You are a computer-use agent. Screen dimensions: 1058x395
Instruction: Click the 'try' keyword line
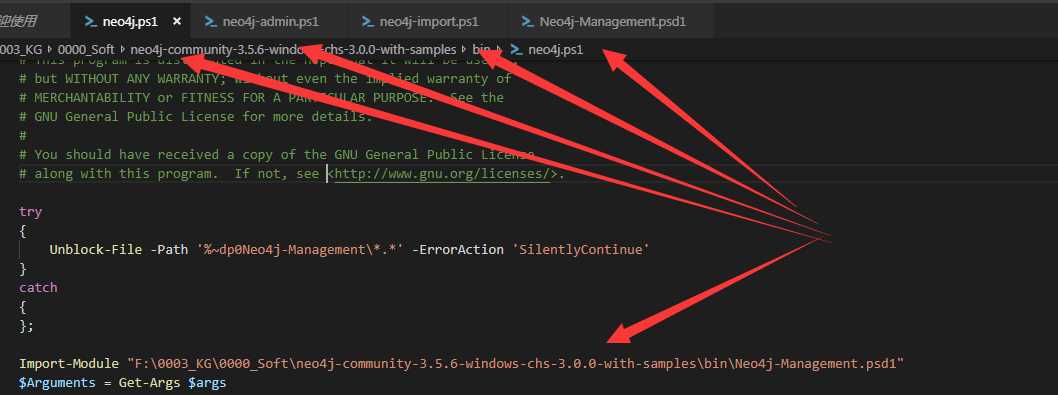click(x=30, y=211)
